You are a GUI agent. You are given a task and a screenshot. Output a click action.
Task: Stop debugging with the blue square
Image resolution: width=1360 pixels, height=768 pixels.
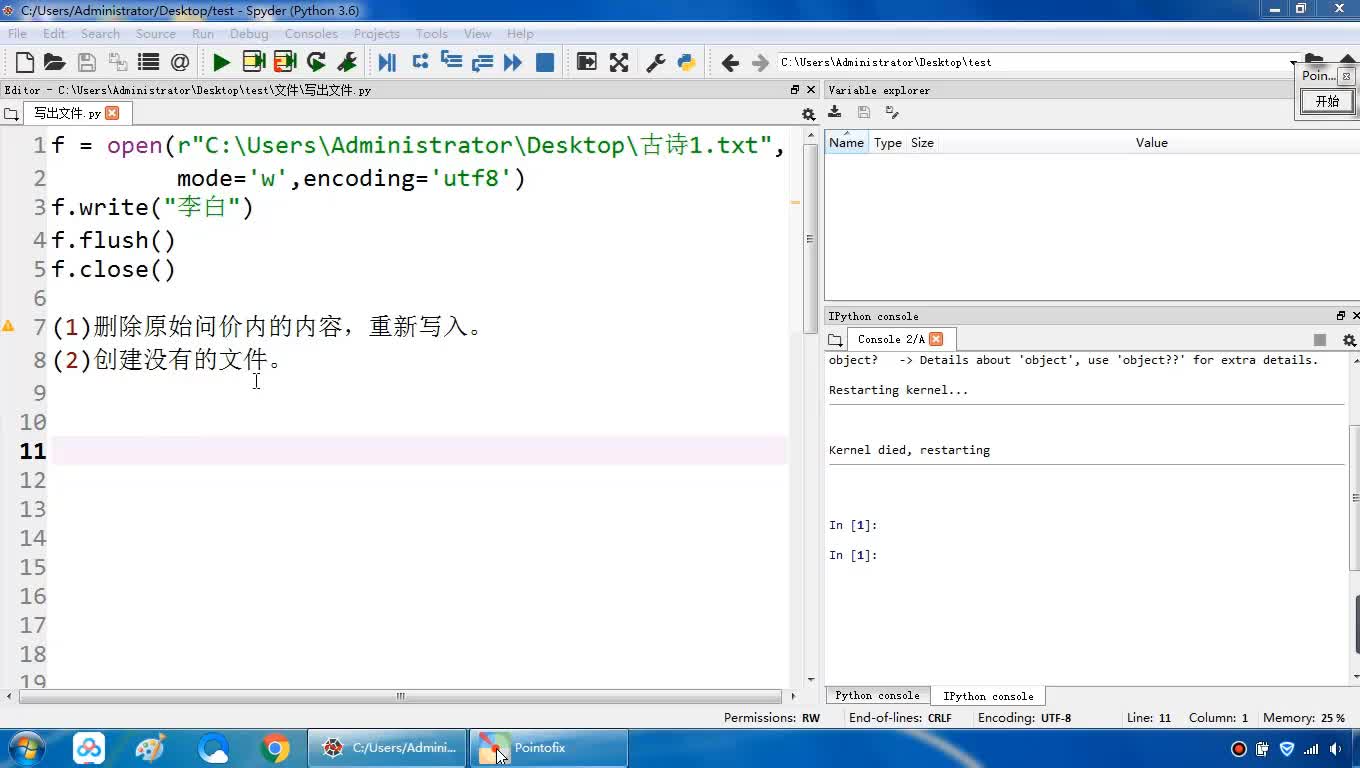coord(545,62)
